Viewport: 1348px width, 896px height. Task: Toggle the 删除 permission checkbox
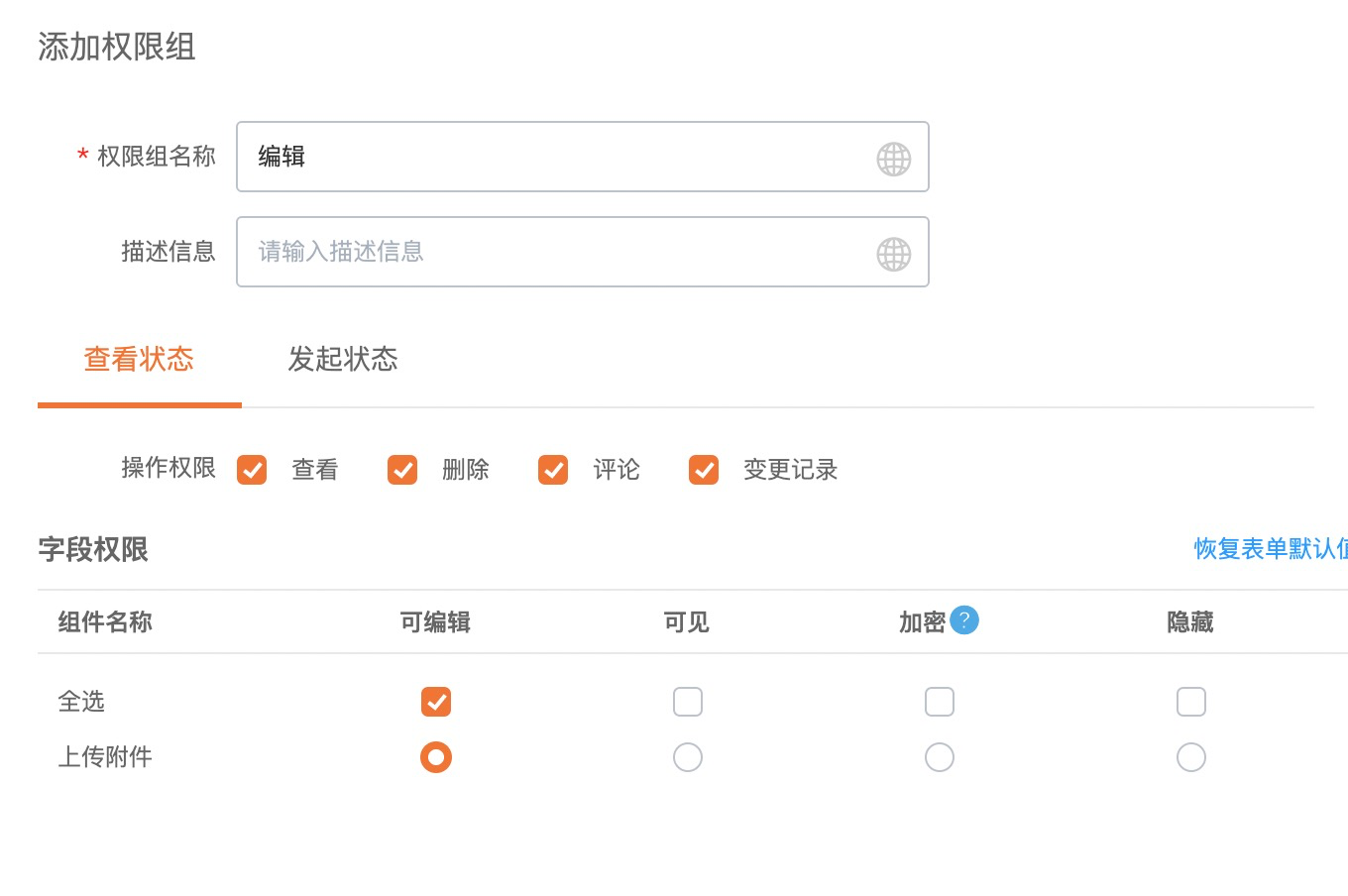[x=402, y=470]
